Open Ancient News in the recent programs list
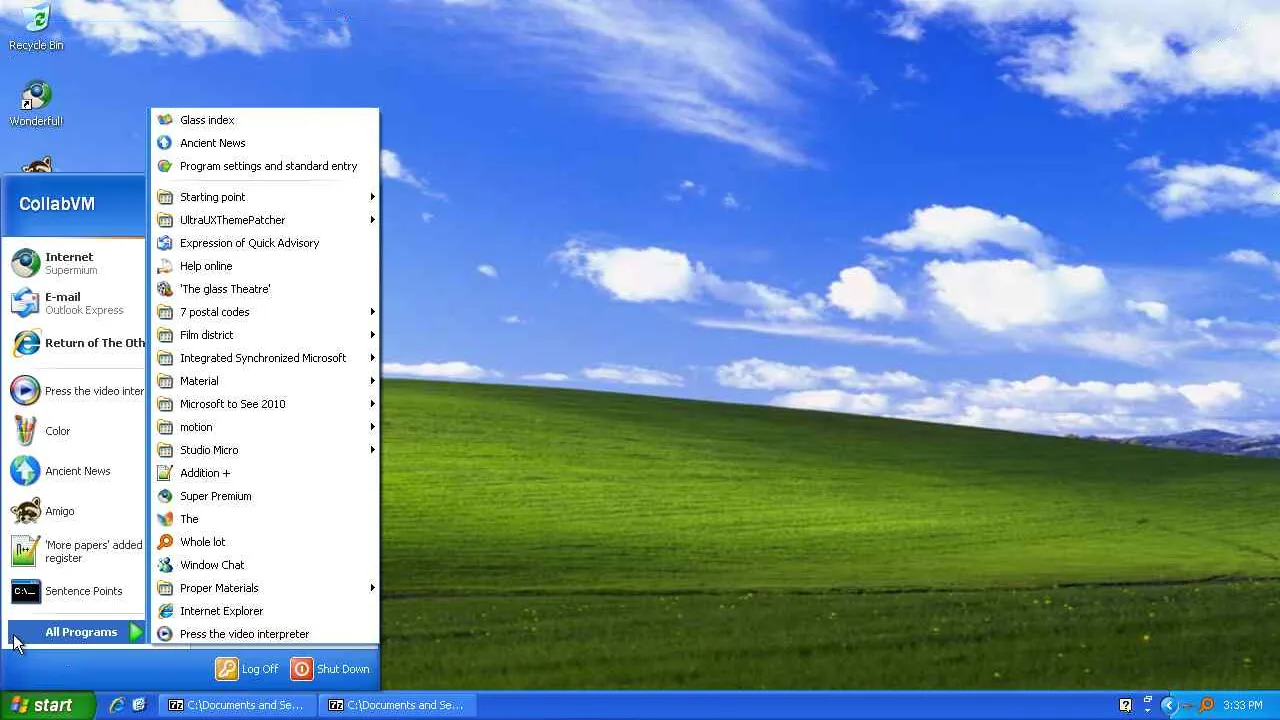Viewport: 1280px width, 720px height. [77, 471]
